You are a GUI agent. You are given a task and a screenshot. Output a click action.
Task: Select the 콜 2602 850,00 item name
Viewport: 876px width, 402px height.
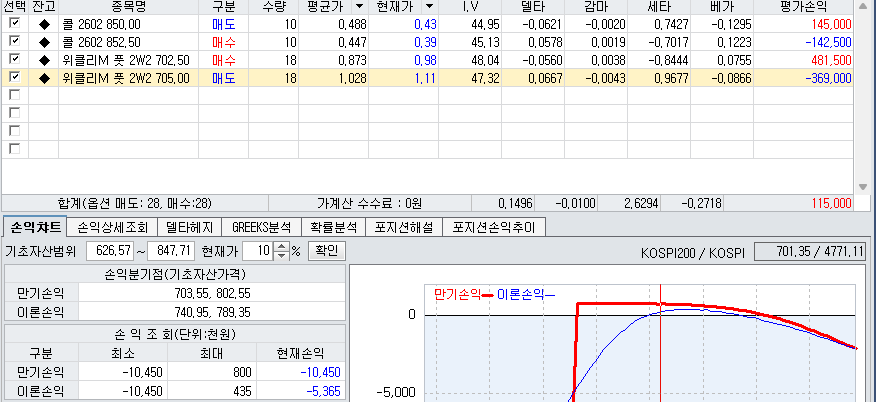click(102, 24)
